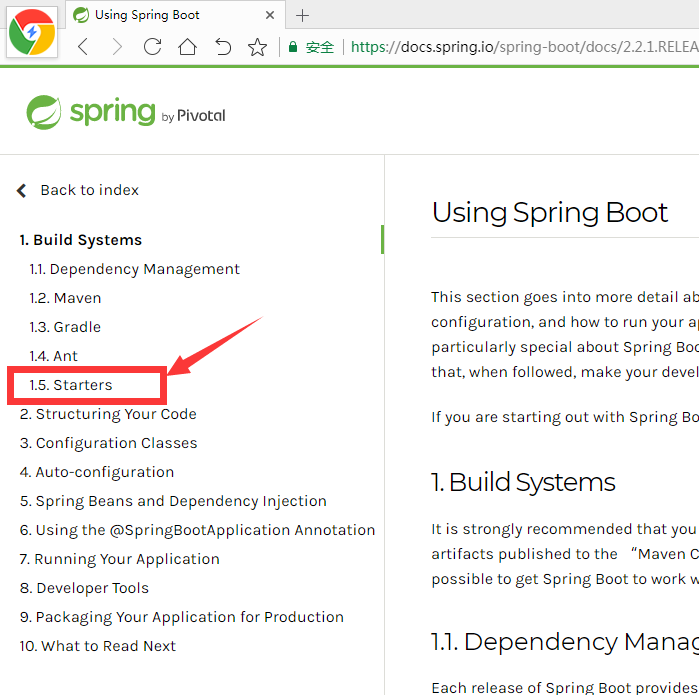Click the undo/restore closed tab icon
The image size is (699, 695).
[x=223, y=46]
